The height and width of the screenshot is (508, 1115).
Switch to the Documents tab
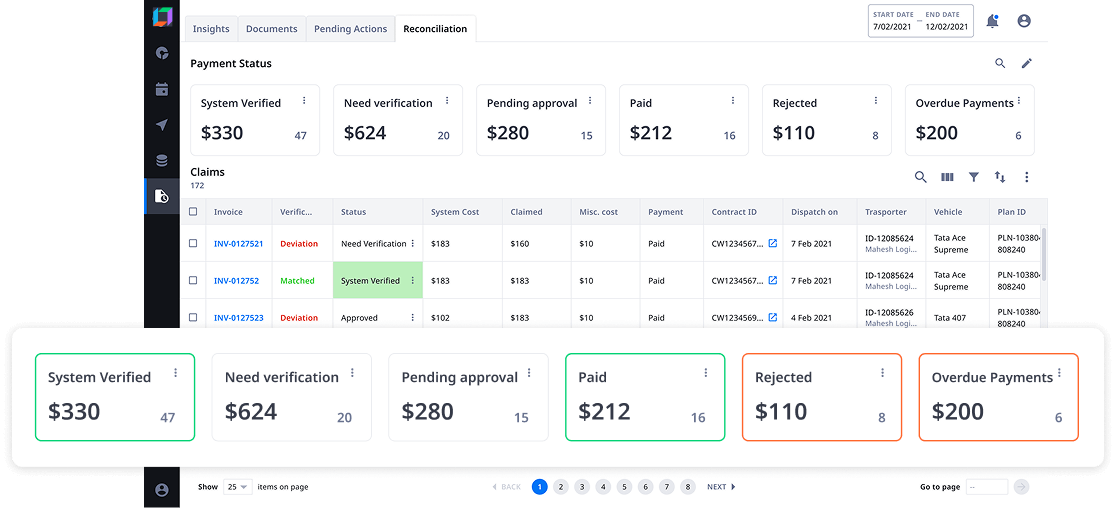coord(272,29)
